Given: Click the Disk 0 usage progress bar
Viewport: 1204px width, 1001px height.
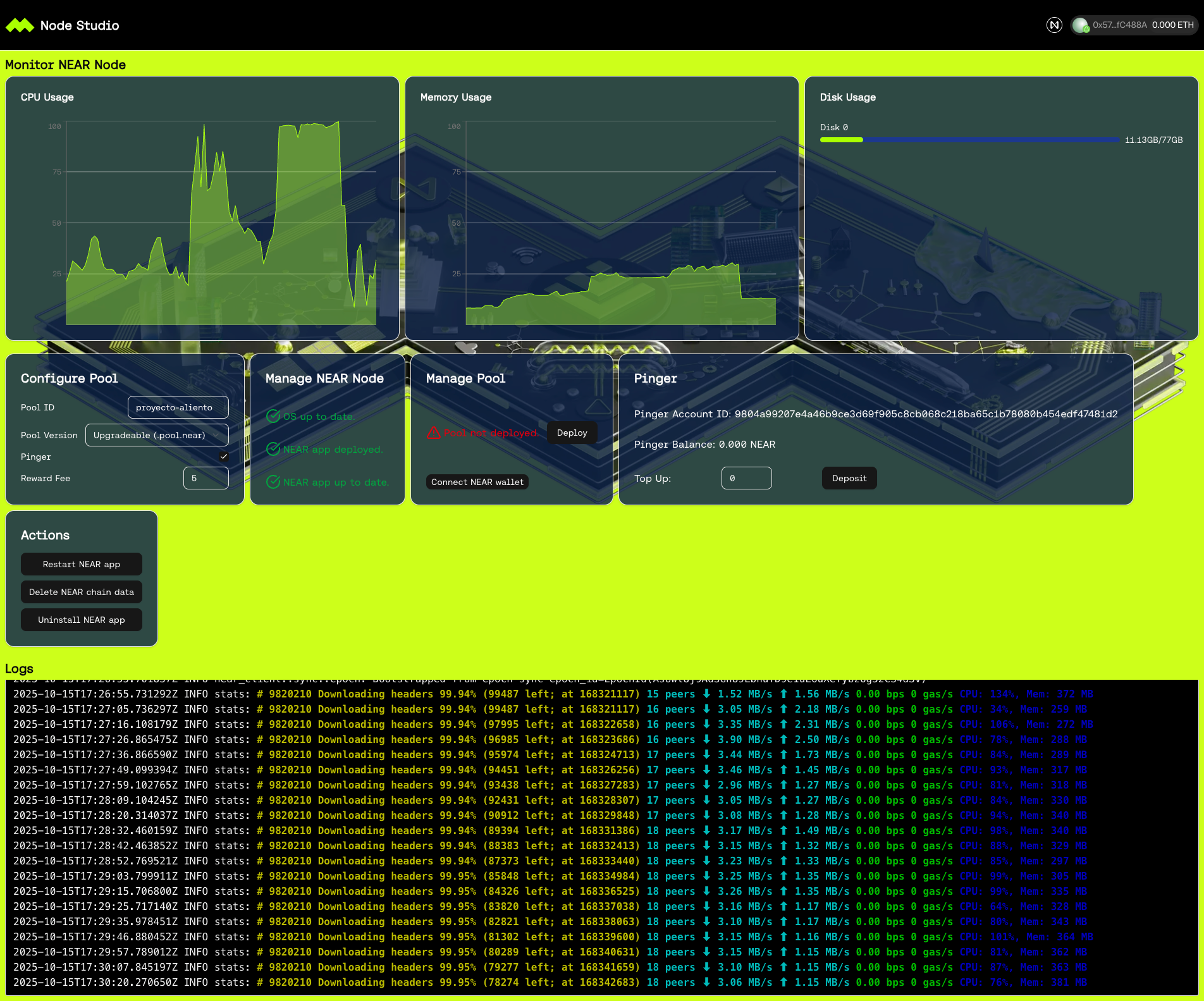Looking at the screenshot, I should click(969, 140).
